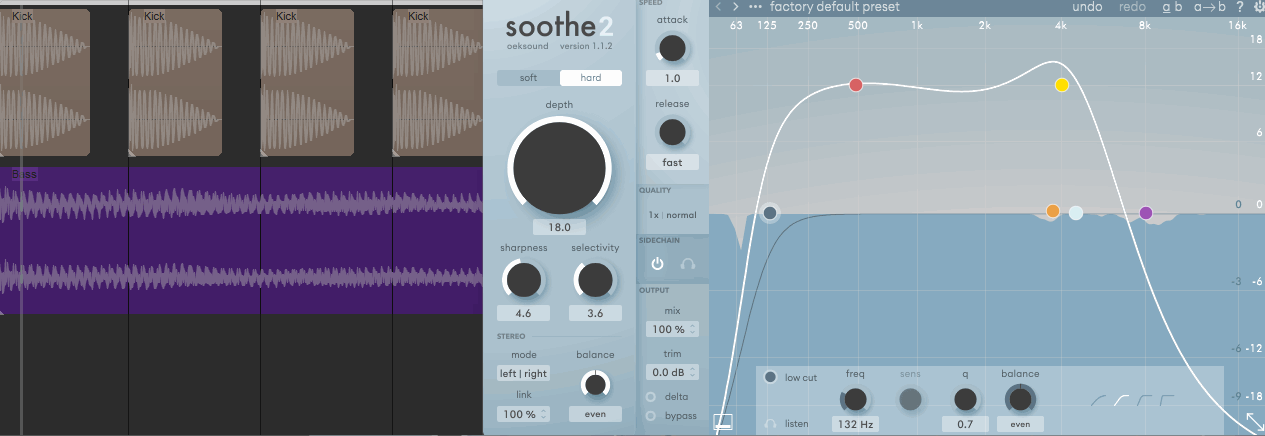Screen dimensions: 1265x436
Task: Select the yellow band node
Action: pos(1062,85)
